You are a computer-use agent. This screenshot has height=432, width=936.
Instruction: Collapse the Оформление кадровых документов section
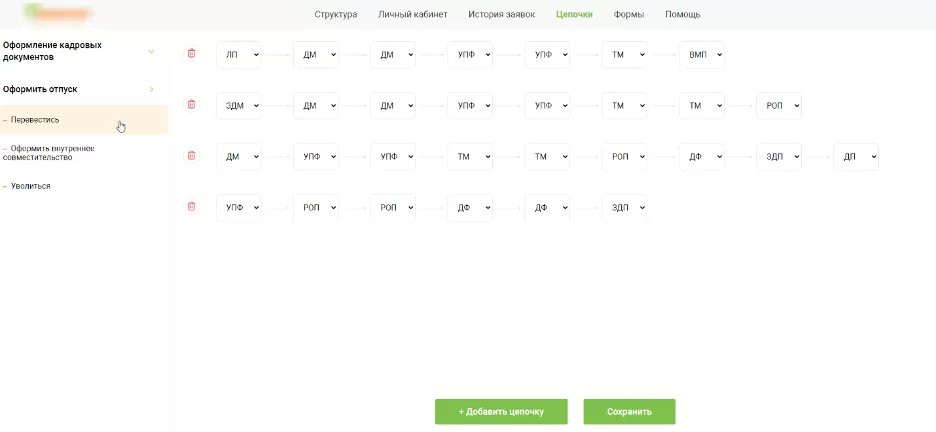(x=151, y=51)
